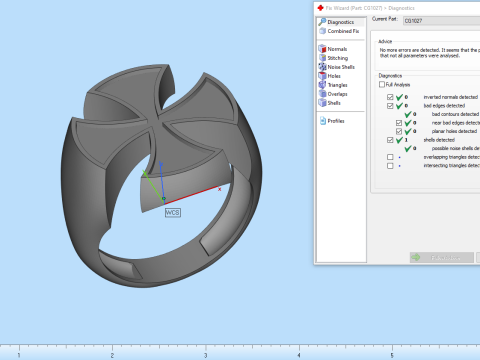Click the red cross Fix Wizard title icon
The image size is (480, 360).
tap(320, 8)
